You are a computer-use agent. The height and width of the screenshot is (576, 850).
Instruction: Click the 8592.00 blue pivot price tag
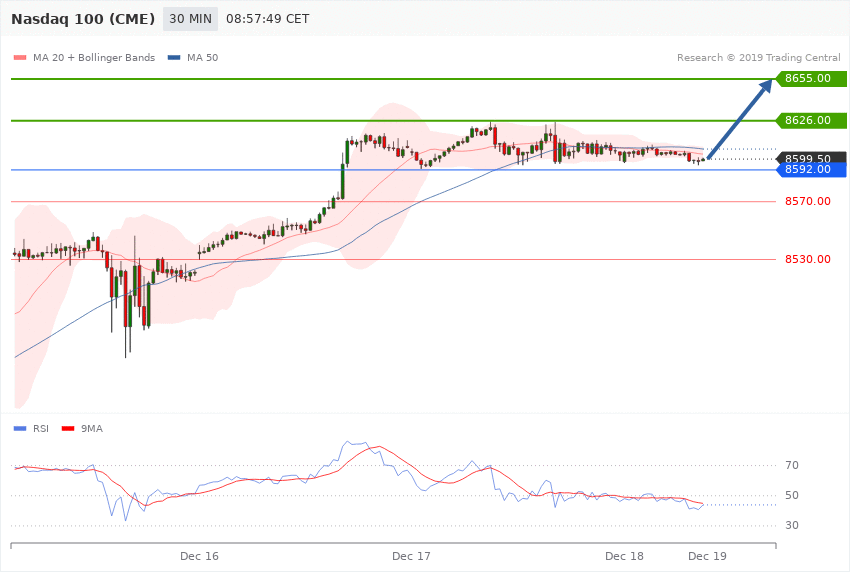[x=812, y=170]
